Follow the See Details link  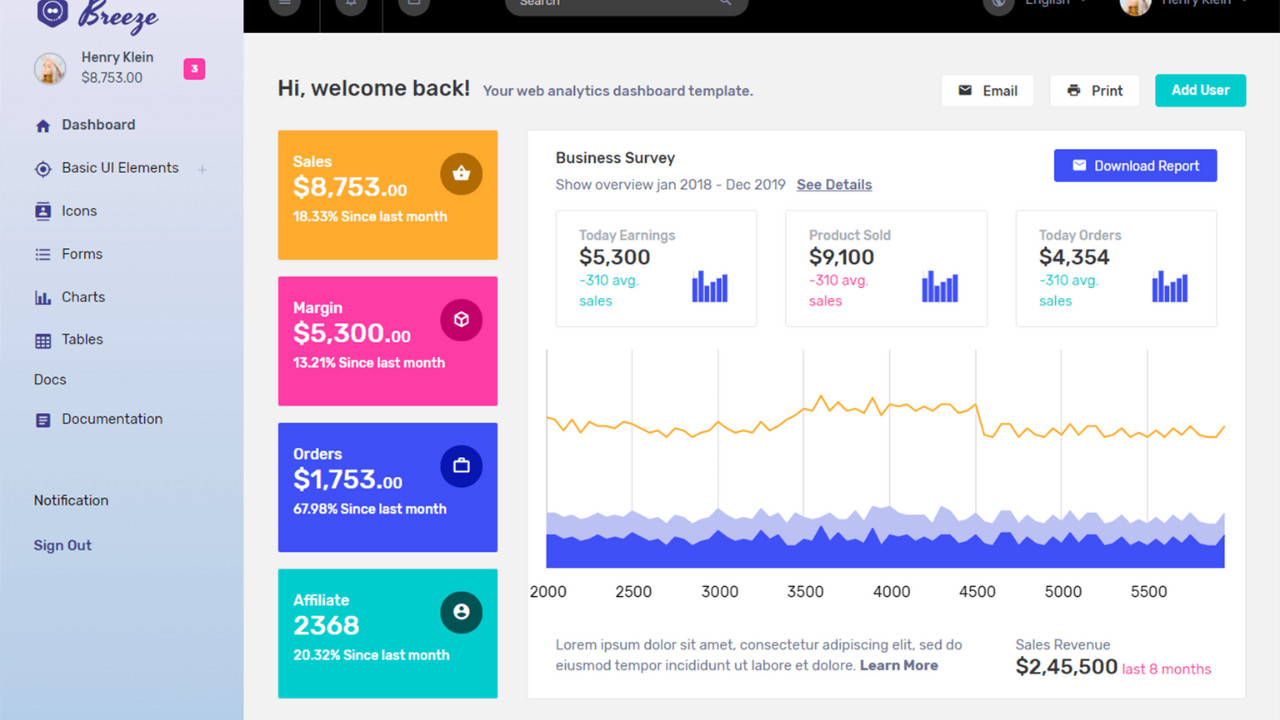[834, 185]
